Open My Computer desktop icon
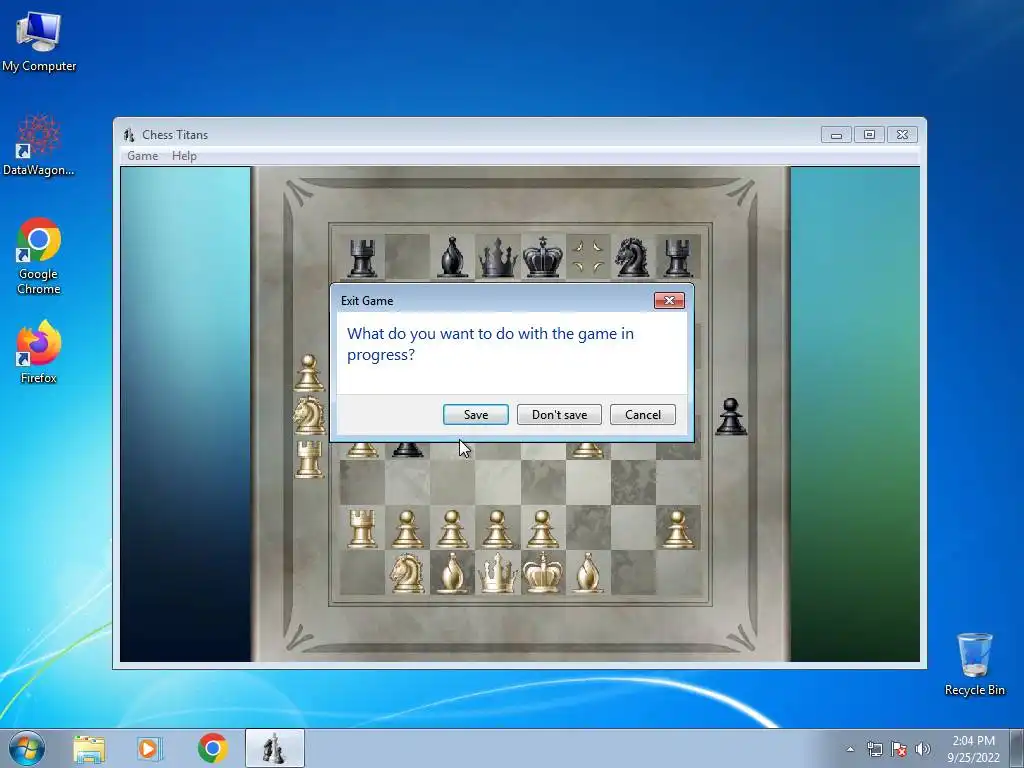Image resolution: width=1024 pixels, height=768 pixels. (x=39, y=42)
